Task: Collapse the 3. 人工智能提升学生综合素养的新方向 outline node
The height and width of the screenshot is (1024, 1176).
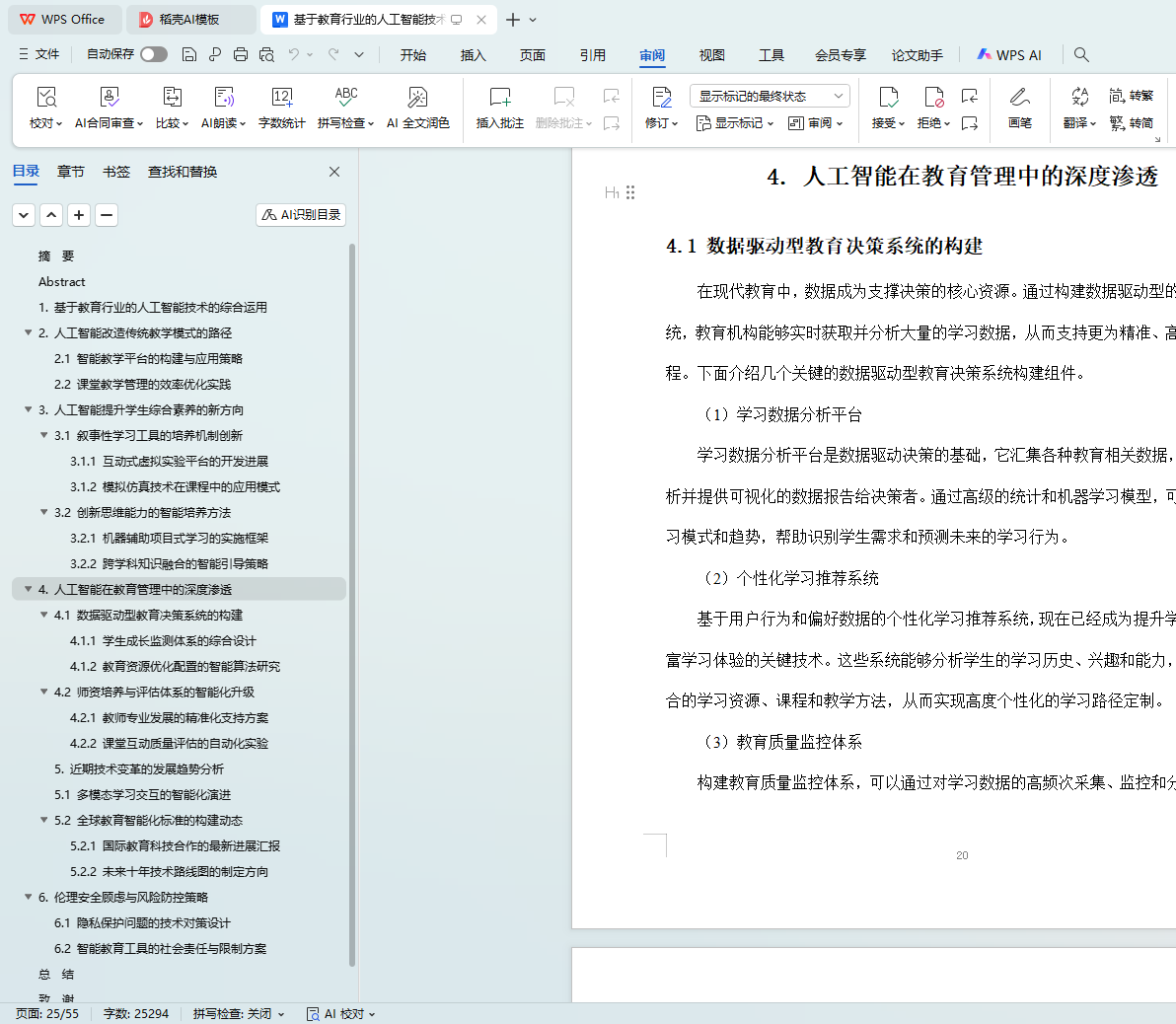Action: pyautogui.click(x=29, y=409)
